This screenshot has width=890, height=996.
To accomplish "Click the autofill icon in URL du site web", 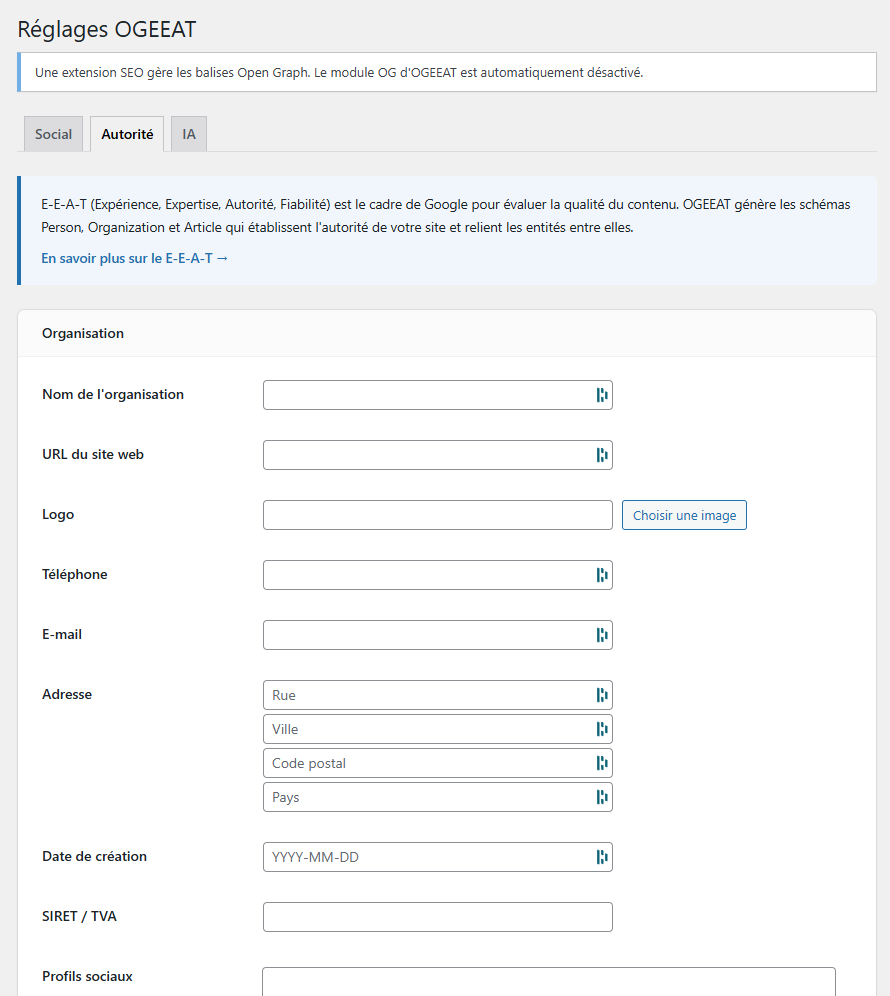I will coord(601,455).
